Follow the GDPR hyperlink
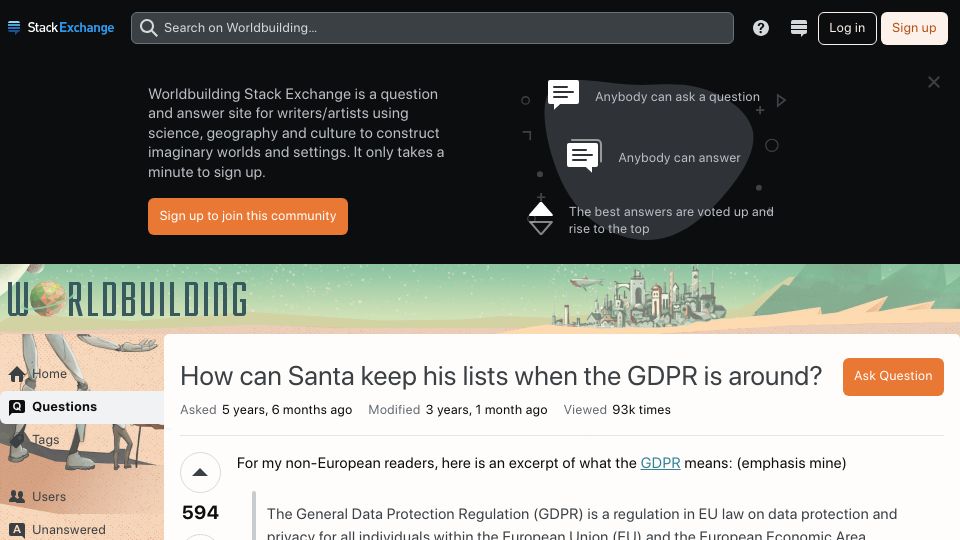This screenshot has height=540, width=960. coord(660,463)
